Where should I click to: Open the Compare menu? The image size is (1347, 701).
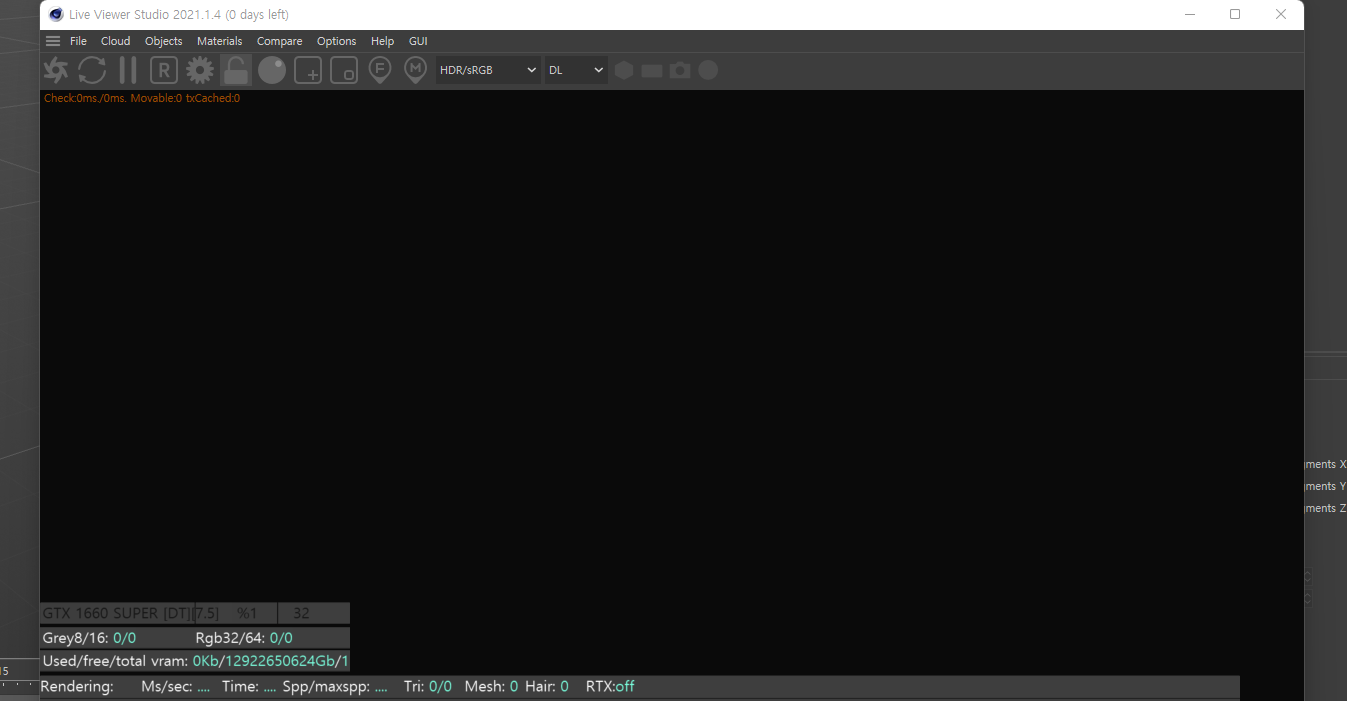(x=280, y=41)
